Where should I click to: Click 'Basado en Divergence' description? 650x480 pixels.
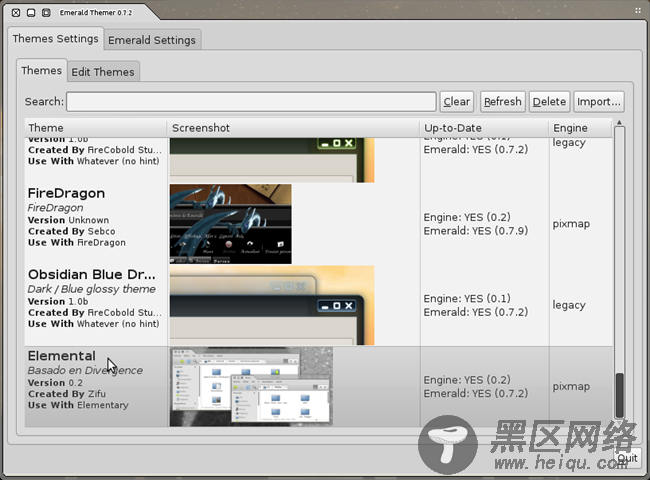click(85, 370)
